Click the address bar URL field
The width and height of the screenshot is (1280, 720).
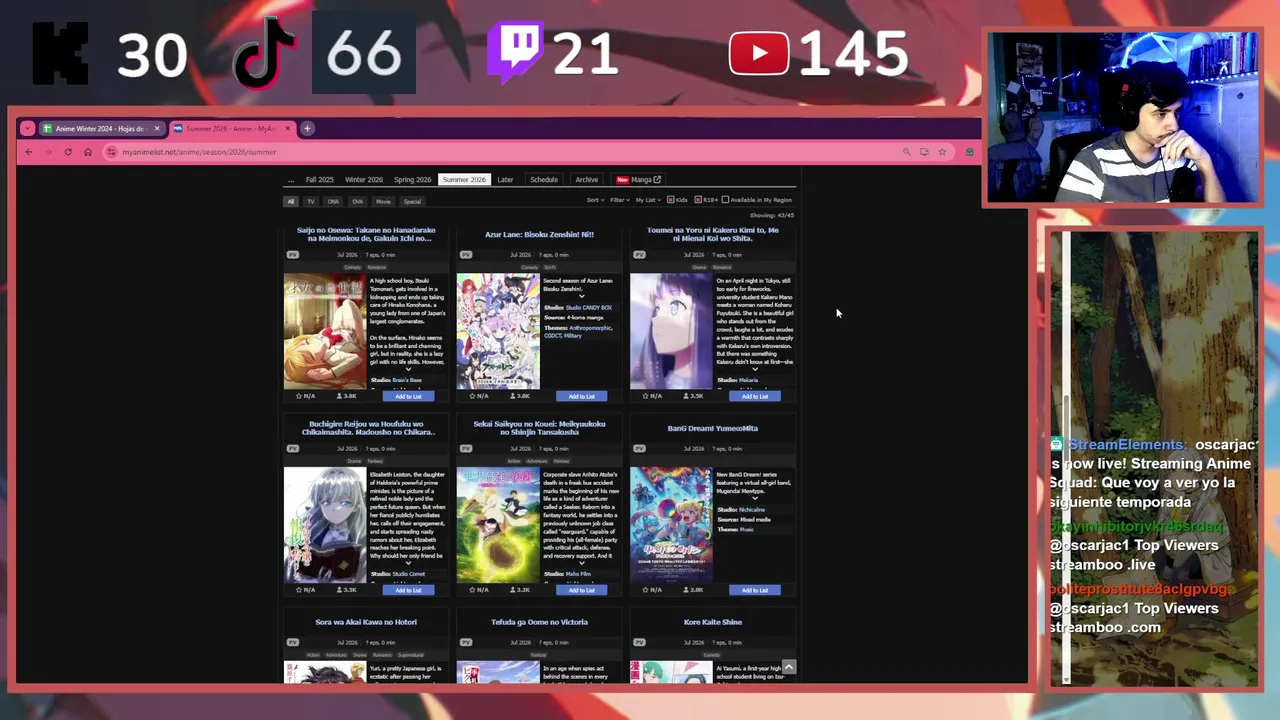point(500,152)
